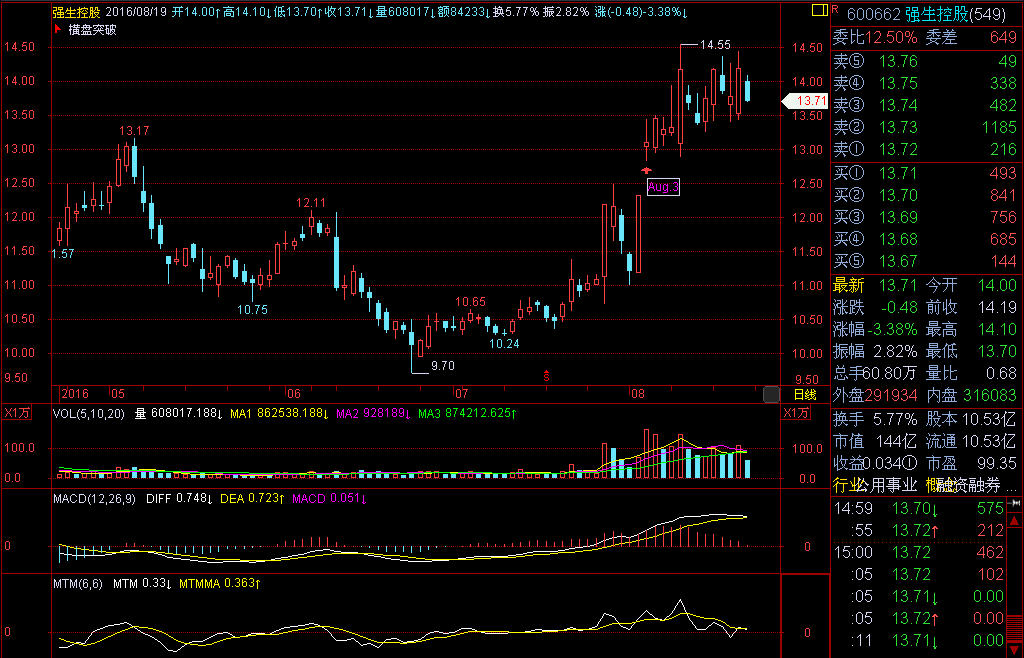Click the 行业 industry link
This screenshot has width=1024, height=658.
click(848, 485)
